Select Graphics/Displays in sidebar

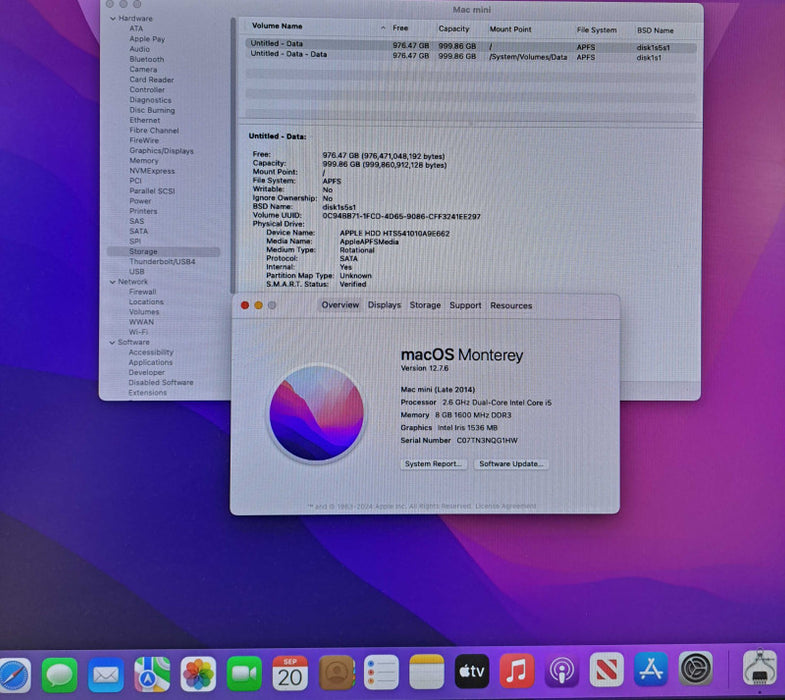point(161,151)
